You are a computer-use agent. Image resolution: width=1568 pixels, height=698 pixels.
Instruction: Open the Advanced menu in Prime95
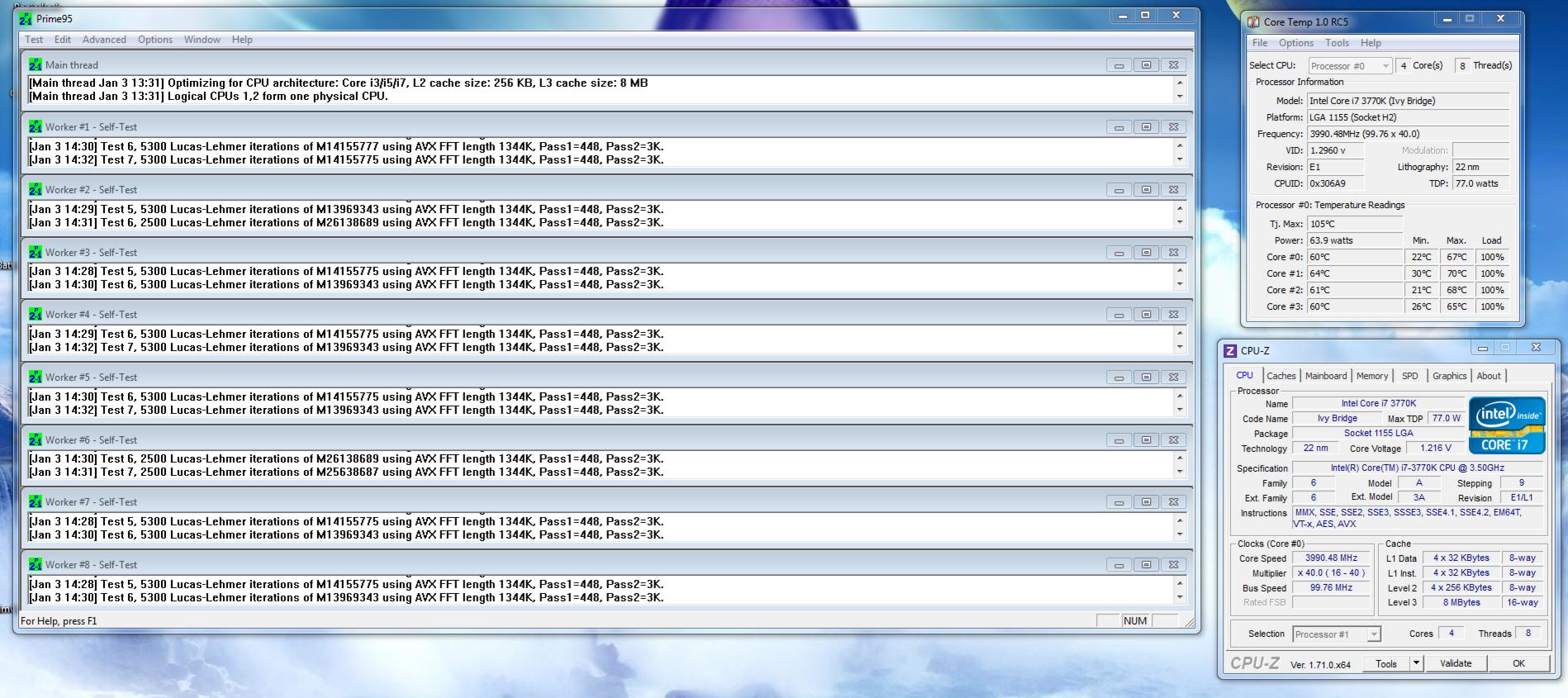(x=104, y=40)
